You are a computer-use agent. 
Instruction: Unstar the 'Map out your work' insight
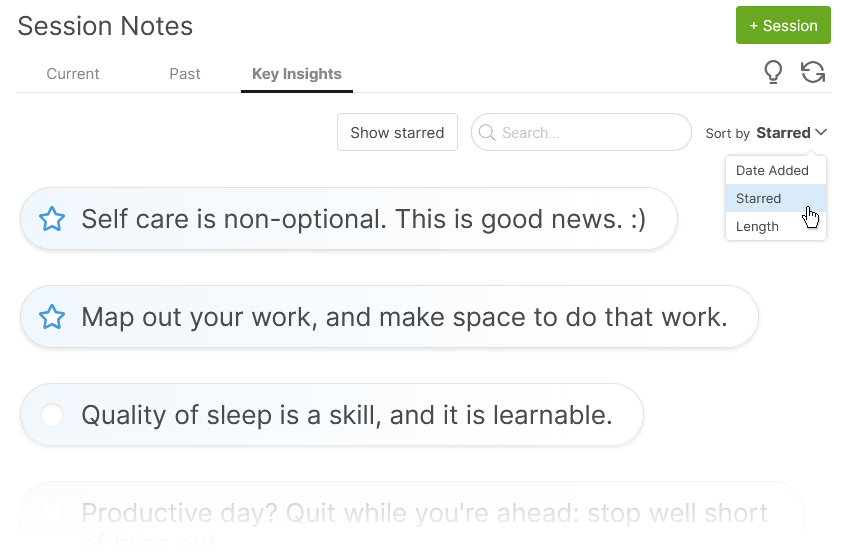52,317
